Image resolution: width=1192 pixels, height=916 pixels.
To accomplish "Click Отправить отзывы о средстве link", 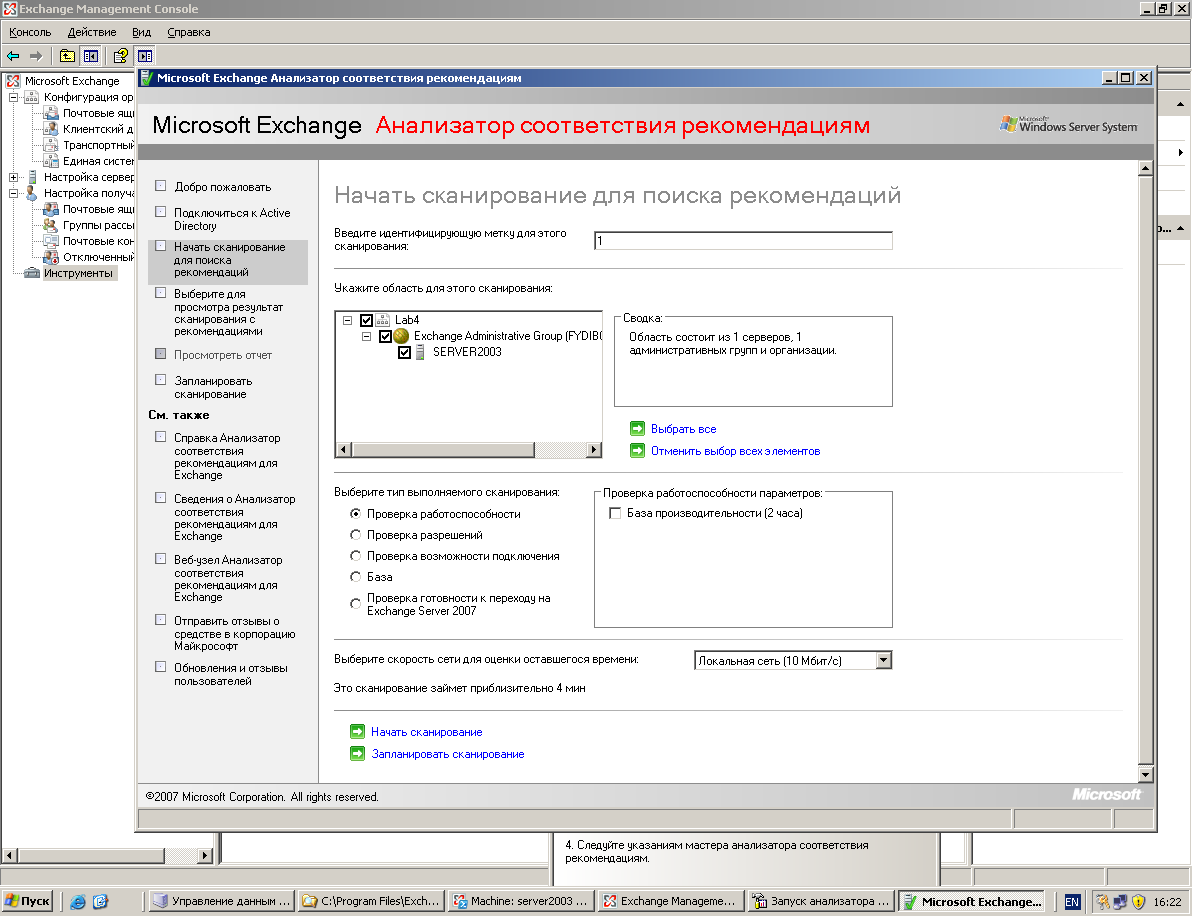I will 234,633.
